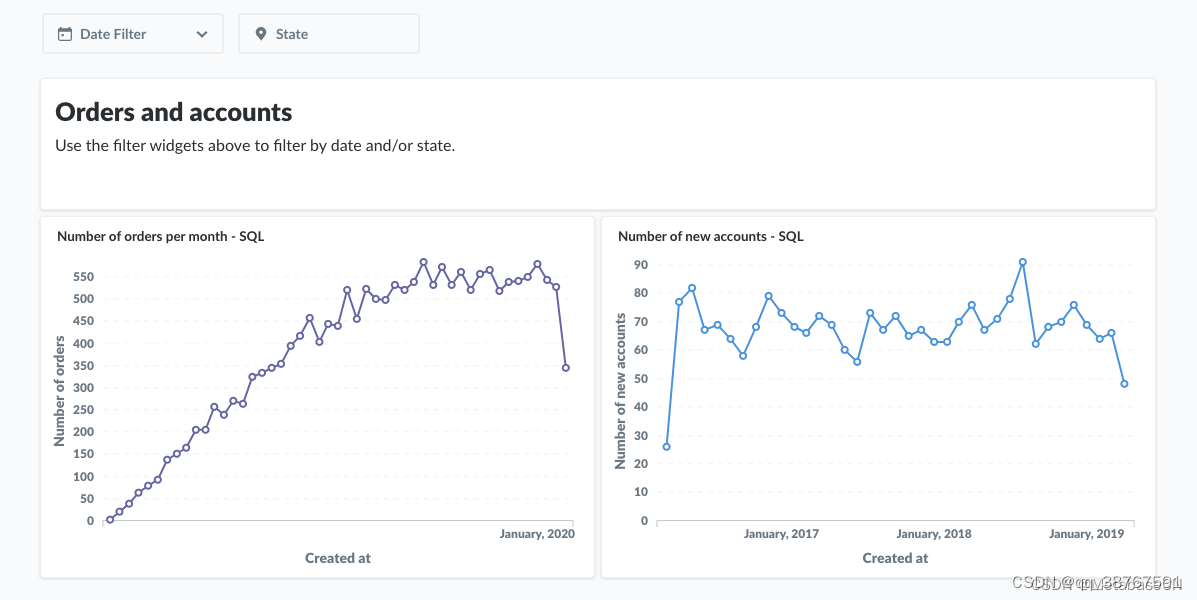This screenshot has width=1197, height=600.
Task: Click the calendar icon in Date Filter
Action: pos(65,34)
